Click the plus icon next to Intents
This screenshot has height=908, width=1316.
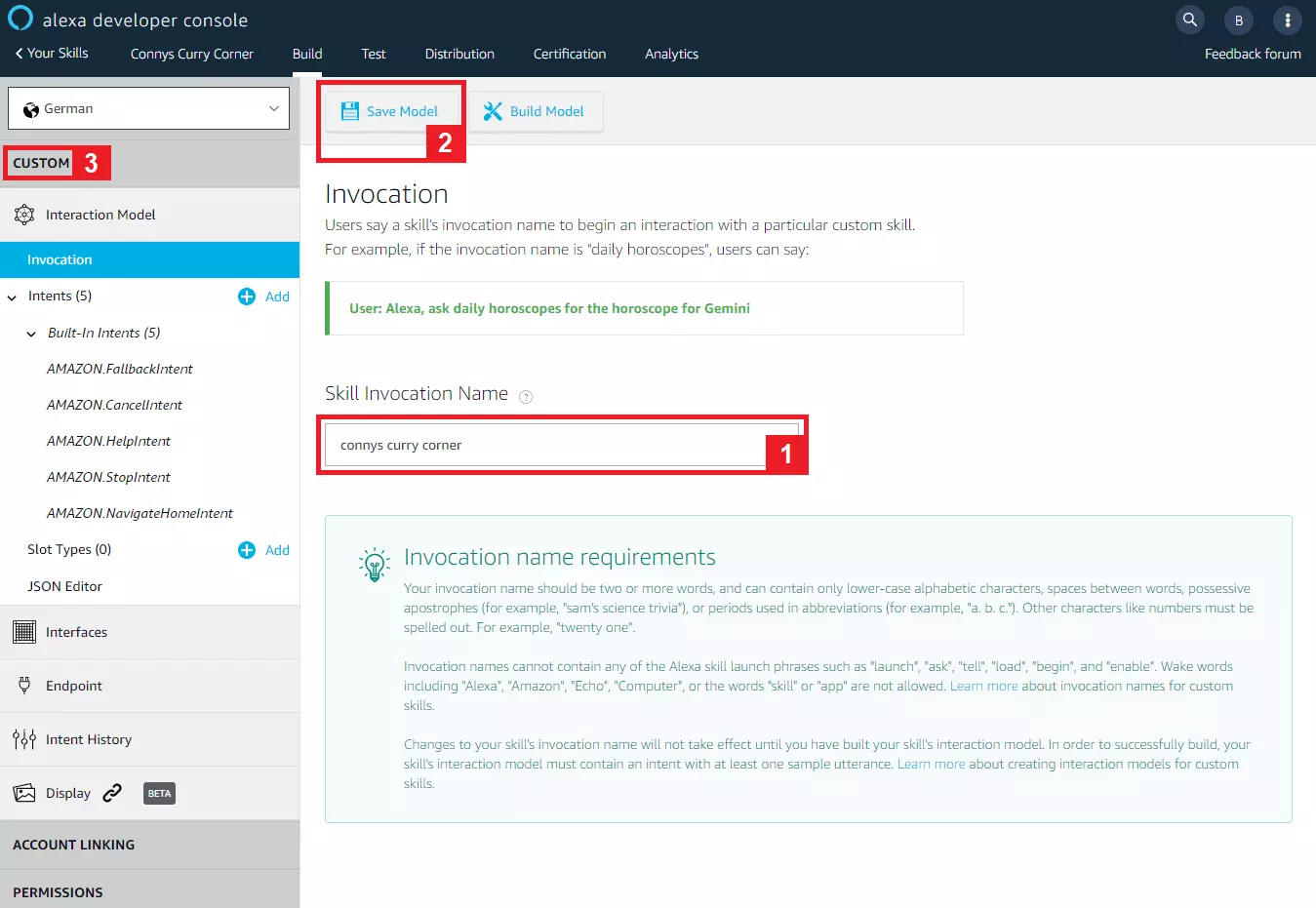coord(247,296)
